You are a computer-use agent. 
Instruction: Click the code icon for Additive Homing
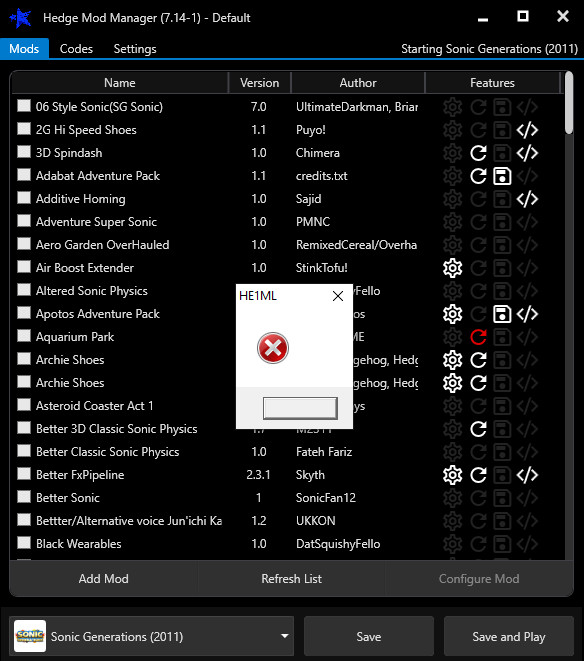click(x=527, y=199)
